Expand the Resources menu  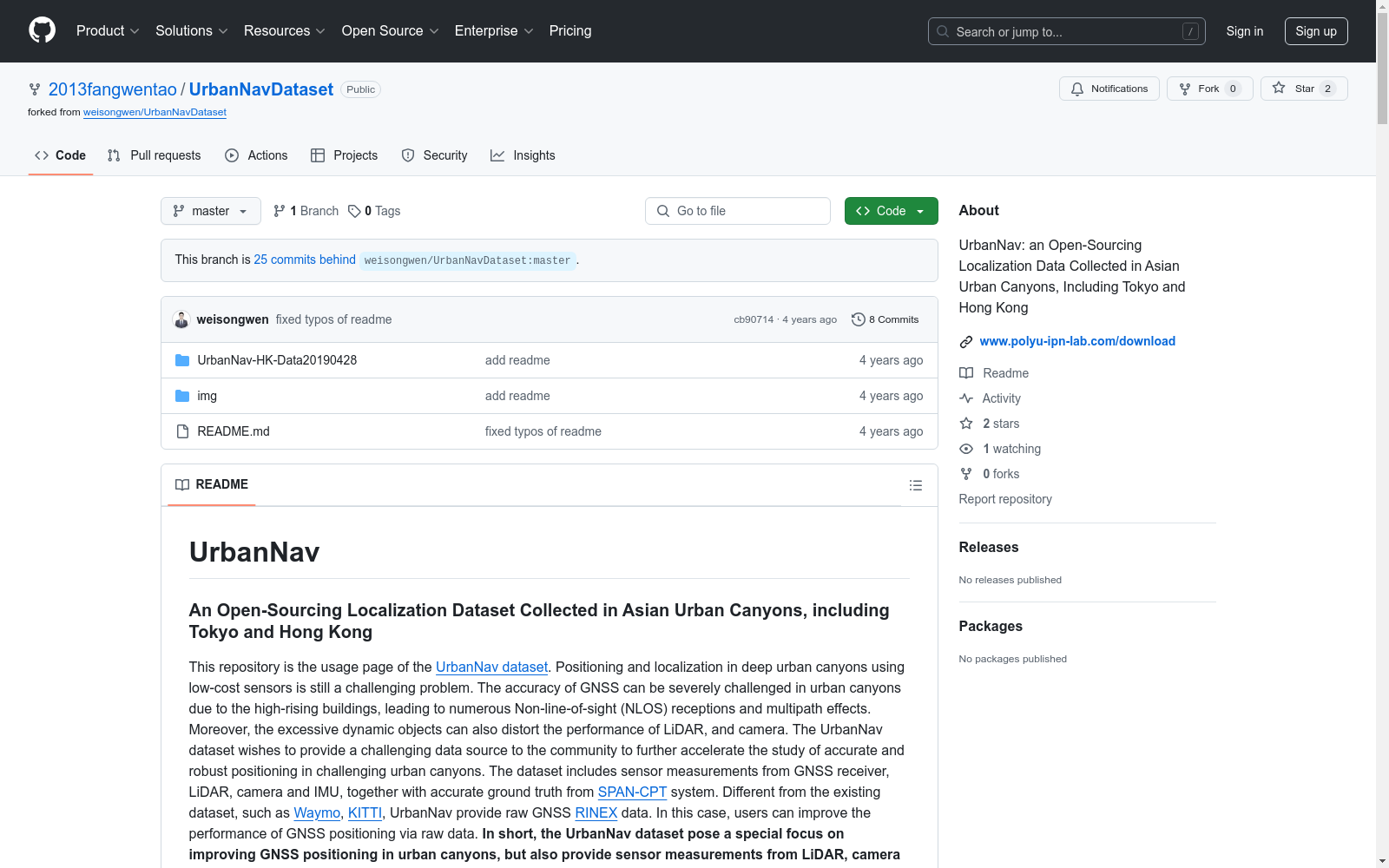(285, 31)
